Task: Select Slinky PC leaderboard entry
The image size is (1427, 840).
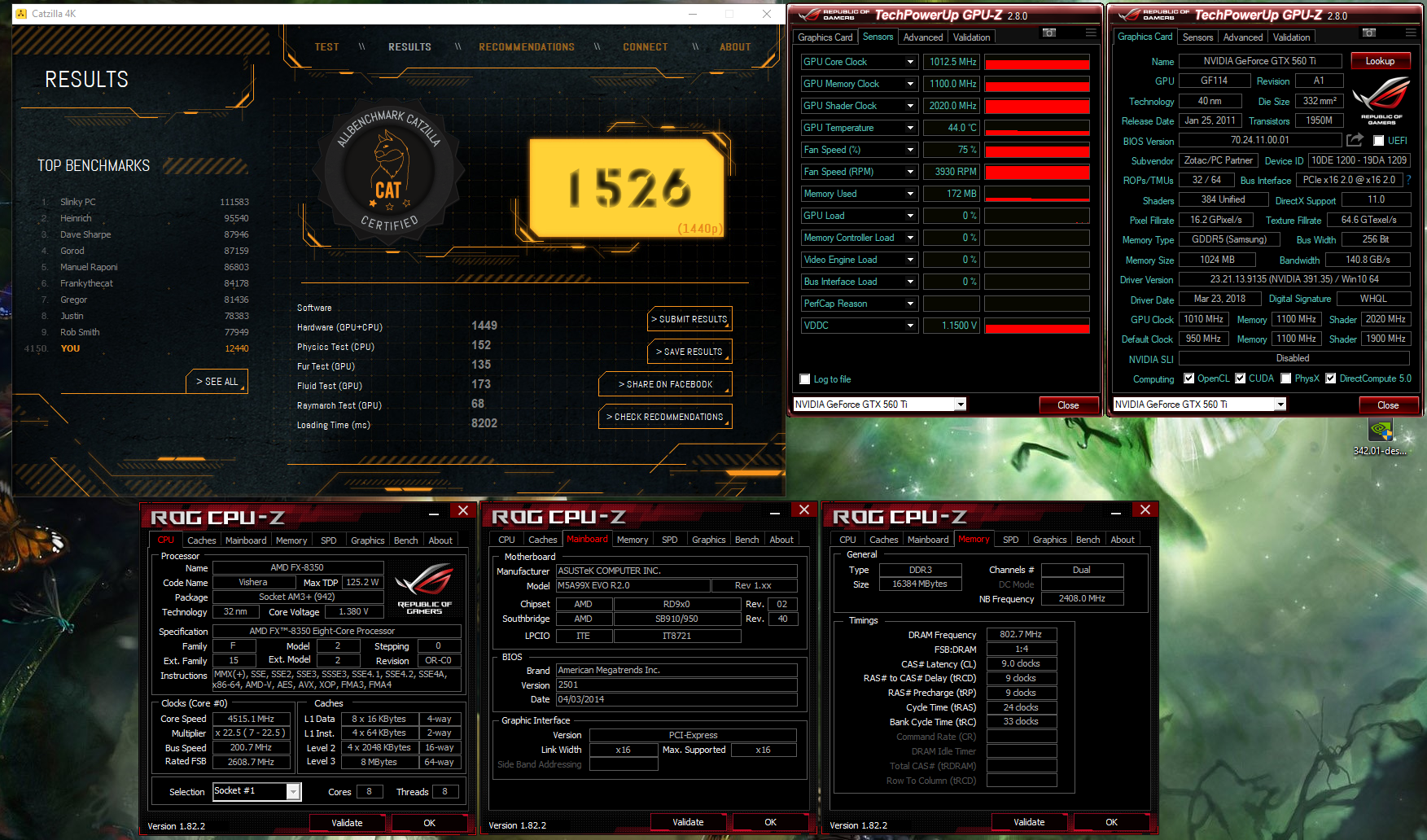Action: pos(145,202)
